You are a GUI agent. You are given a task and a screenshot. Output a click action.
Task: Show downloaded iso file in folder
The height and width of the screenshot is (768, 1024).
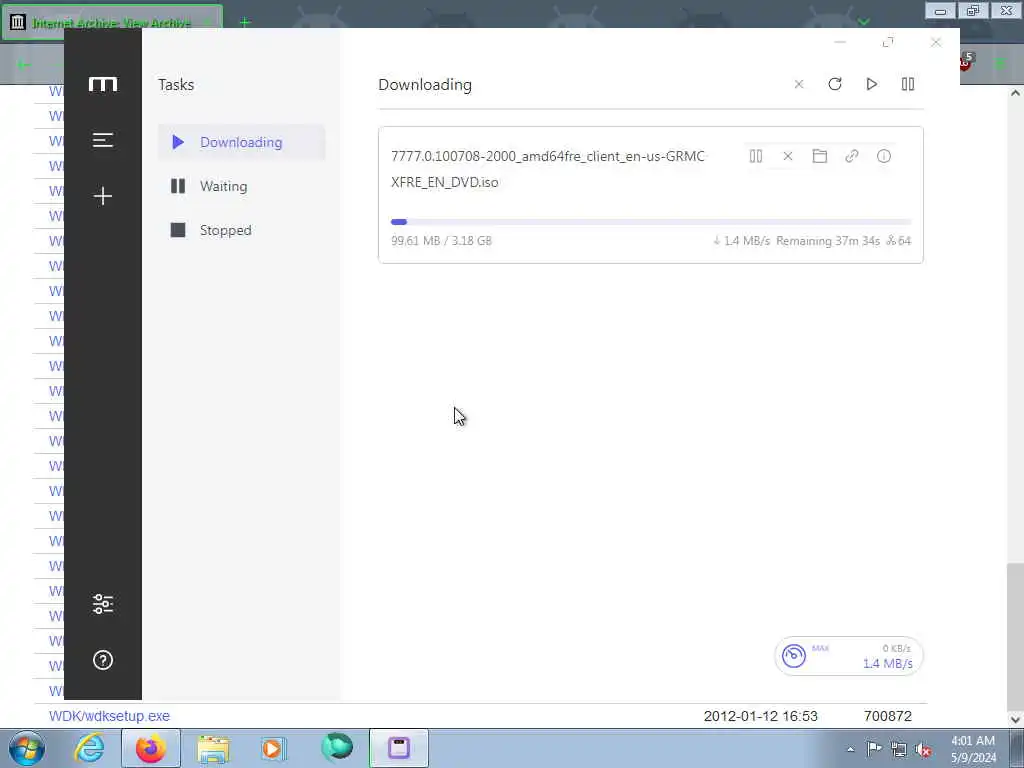pos(820,156)
